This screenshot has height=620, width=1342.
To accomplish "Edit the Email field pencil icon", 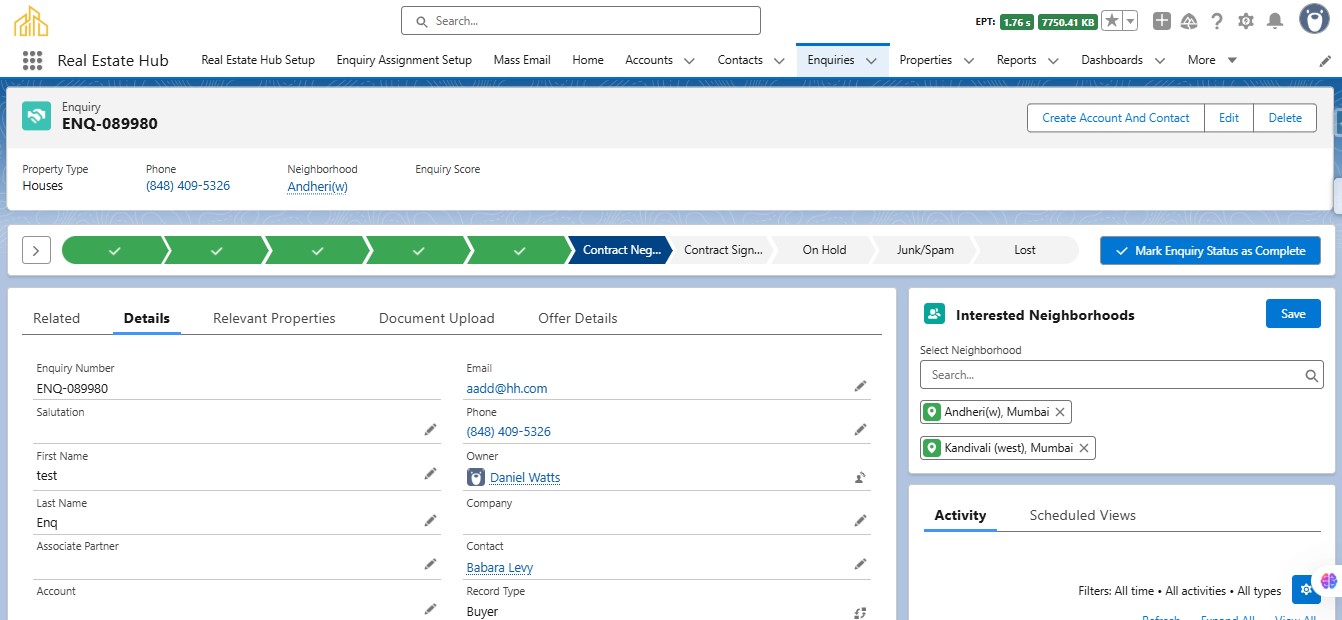I will [x=859, y=386].
